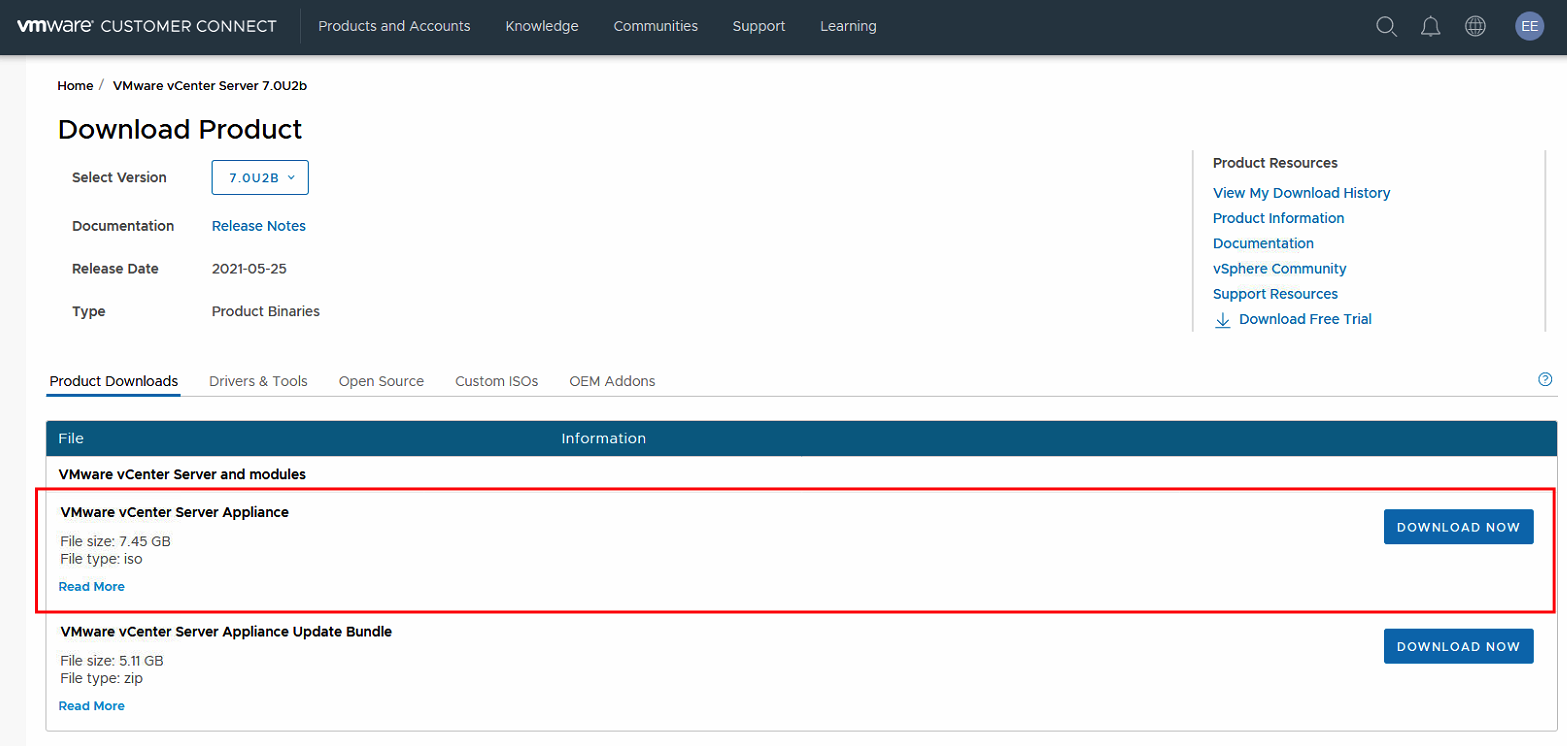This screenshot has width=1567, height=746.
Task: Open the globe language selector icon
Action: coord(1475,27)
